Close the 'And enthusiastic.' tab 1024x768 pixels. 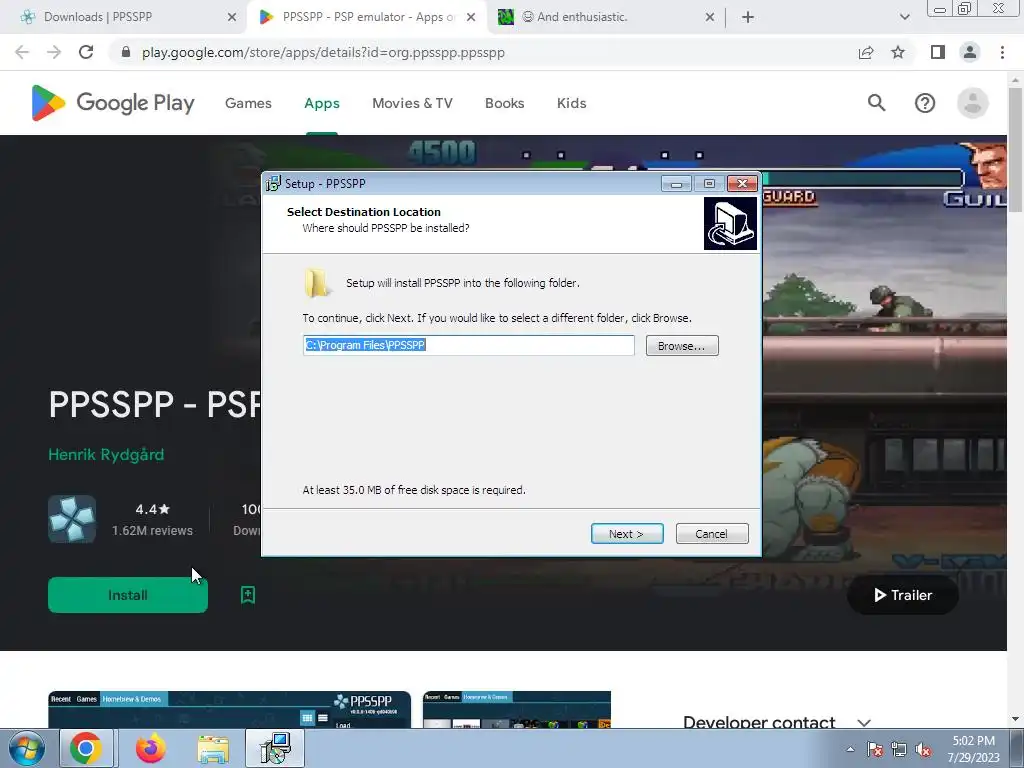[710, 17]
